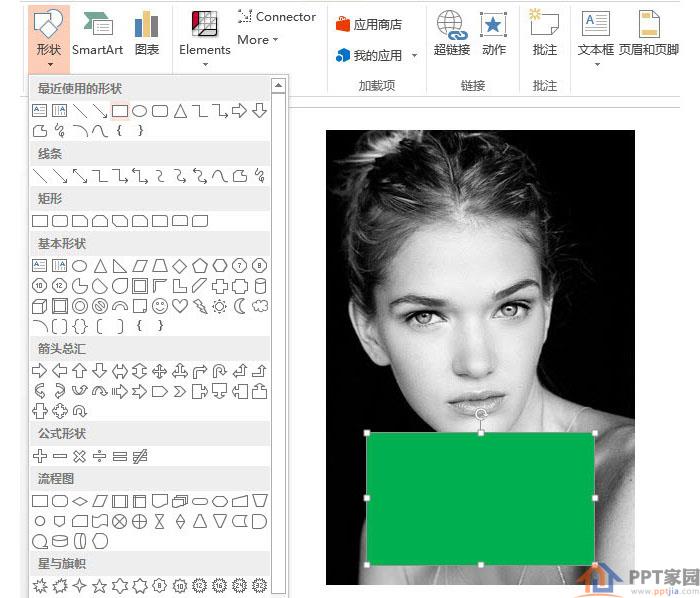This screenshot has height=598, width=700.
Task: Select the 5-point star shape
Action: pos(100,585)
